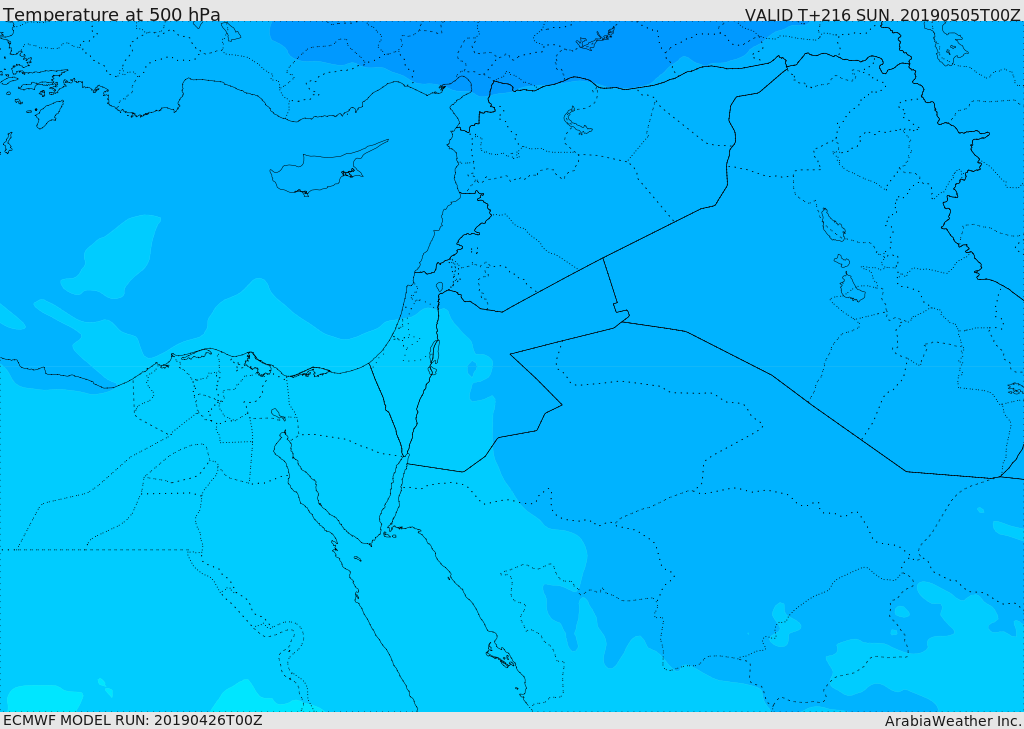Click the 'VALID T+216 SUN. 20190505T00Z' label
The image size is (1024, 729).
pyautogui.click(x=882, y=14)
